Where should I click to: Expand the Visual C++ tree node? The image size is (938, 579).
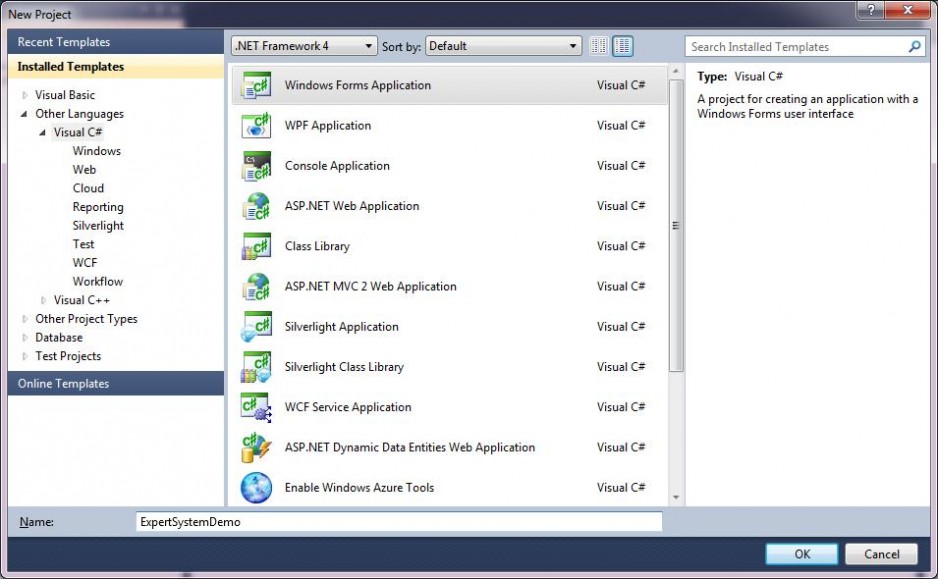coord(43,300)
